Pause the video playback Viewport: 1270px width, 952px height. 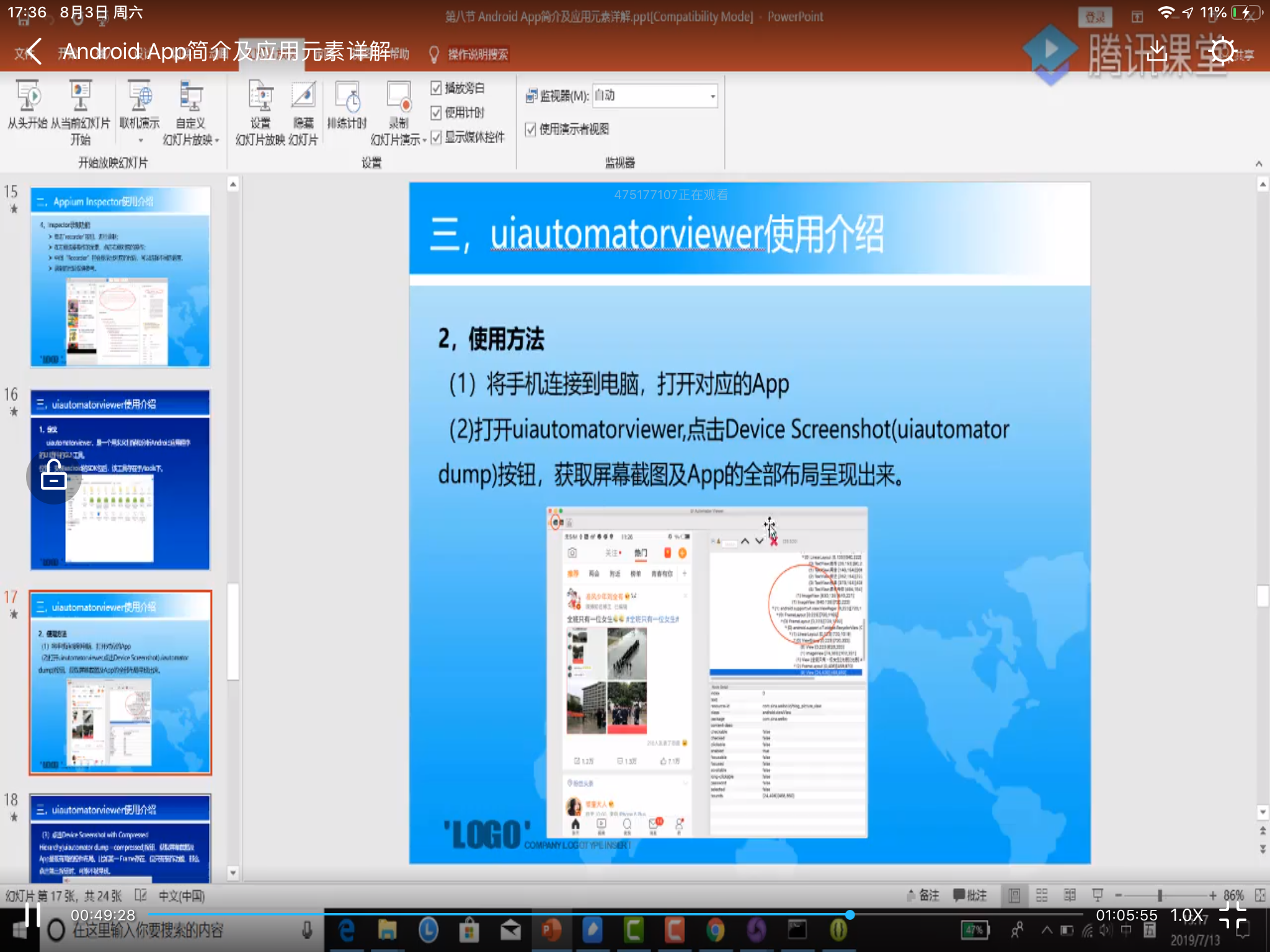click(32, 915)
